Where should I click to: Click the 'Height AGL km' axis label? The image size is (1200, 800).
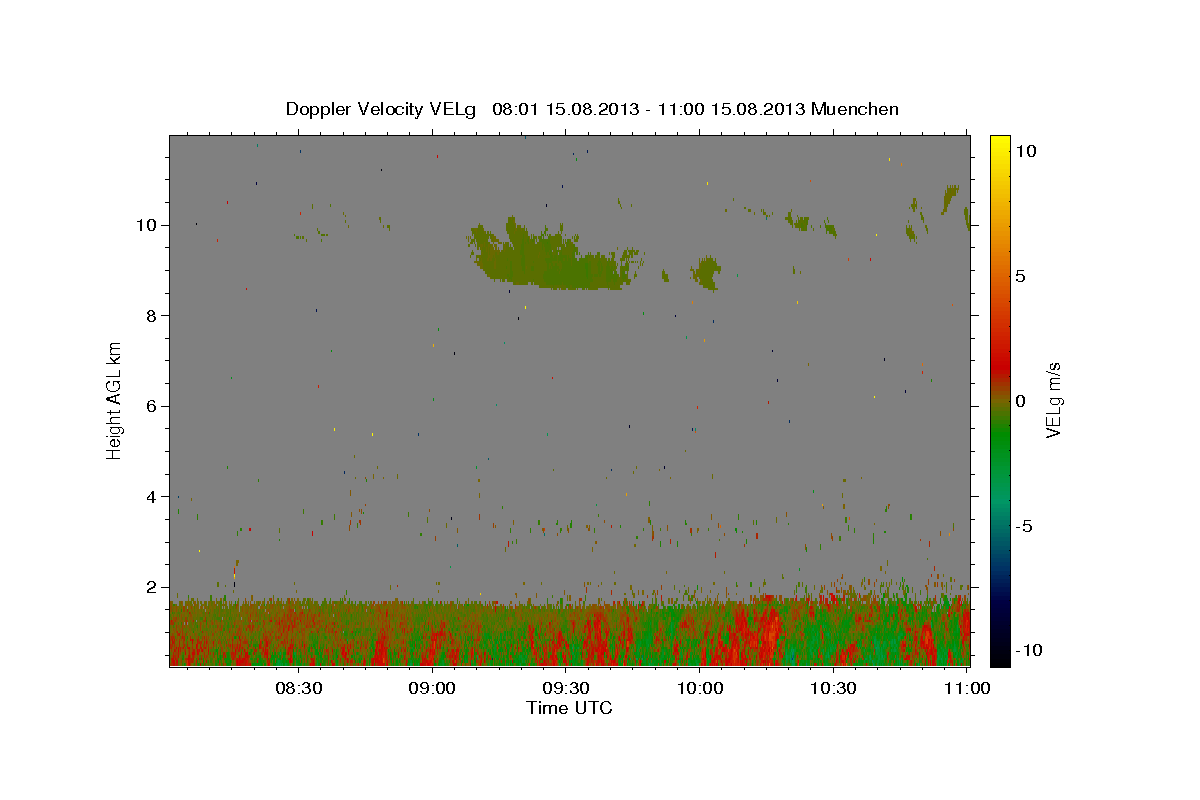pos(115,399)
